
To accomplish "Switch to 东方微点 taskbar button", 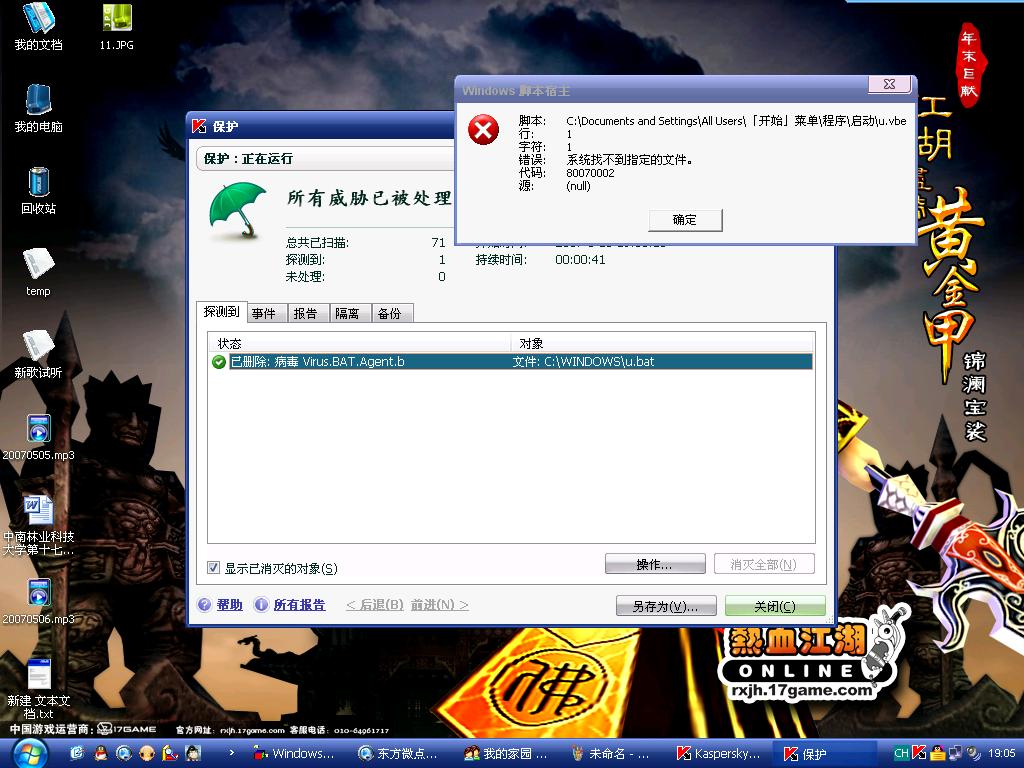I will pyautogui.click(x=399, y=754).
